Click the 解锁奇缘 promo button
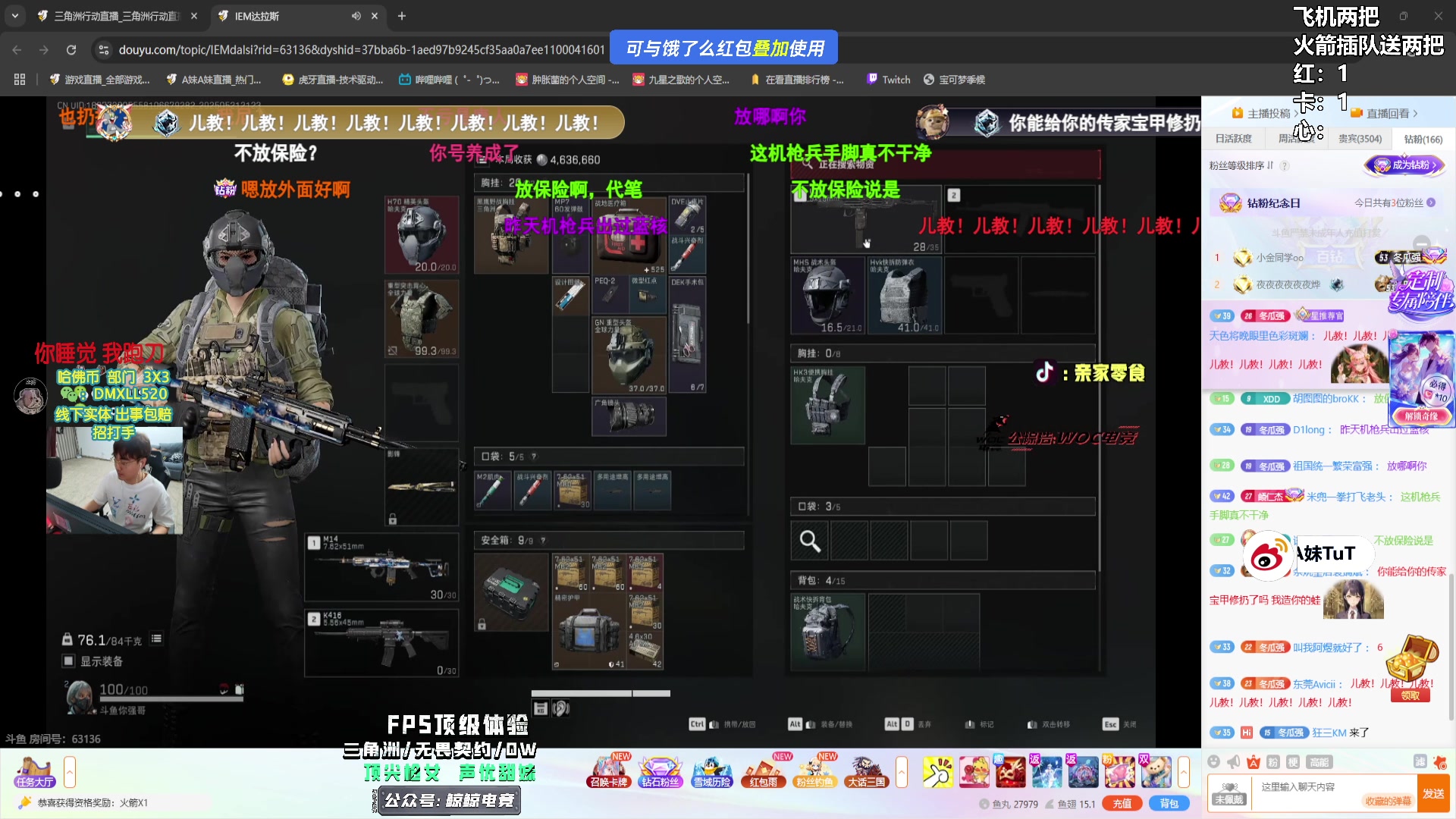The image size is (1456, 819). tap(1421, 416)
